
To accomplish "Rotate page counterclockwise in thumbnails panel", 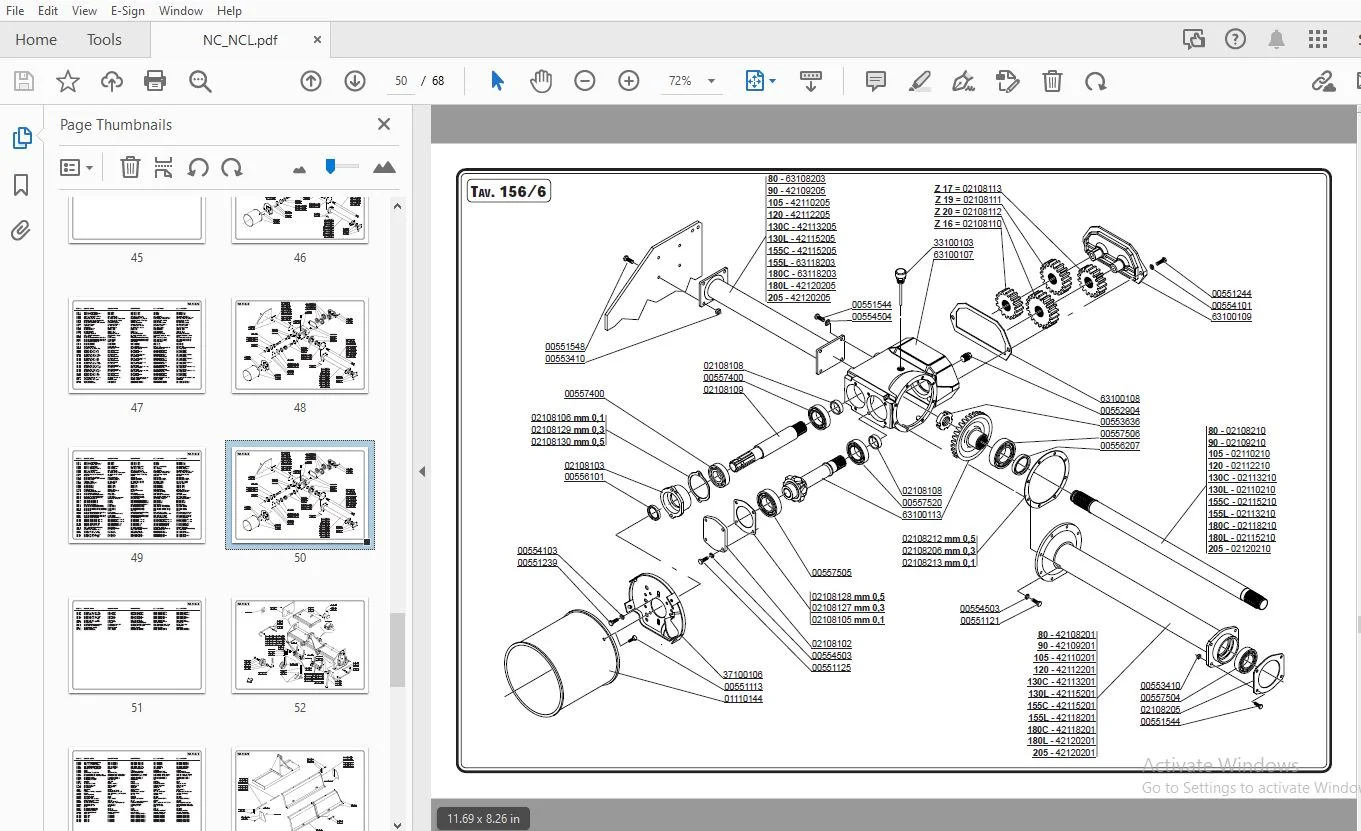I will point(198,168).
